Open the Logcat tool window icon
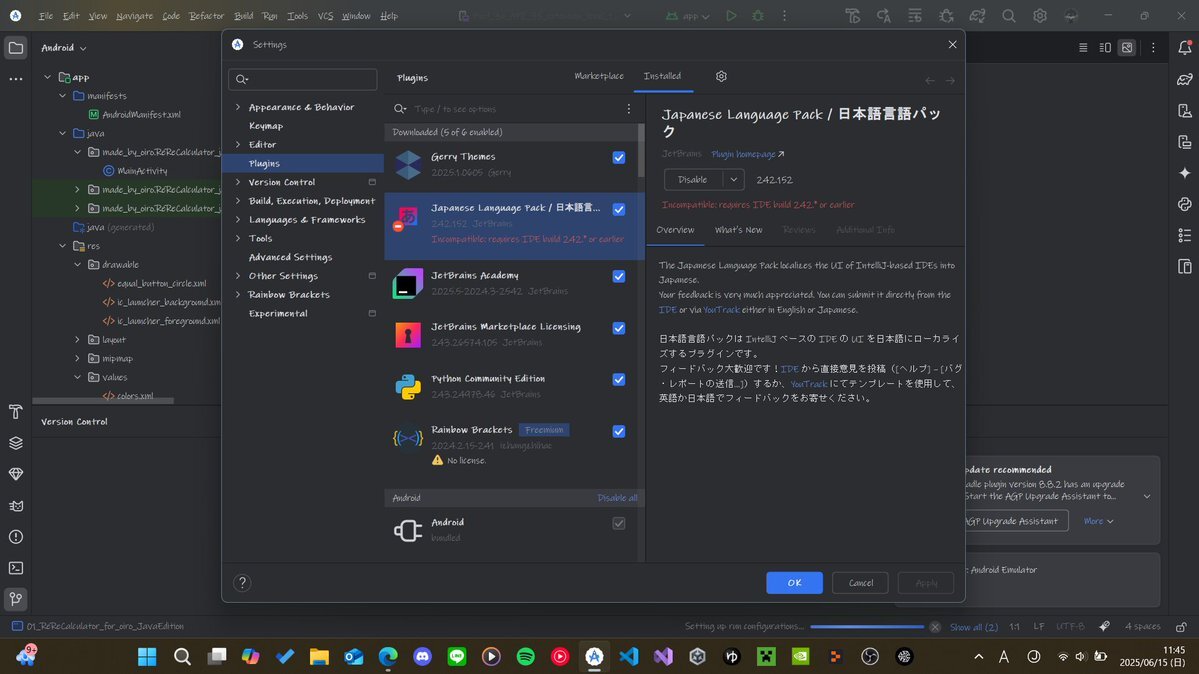The width and height of the screenshot is (1199, 674). coord(15,506)
